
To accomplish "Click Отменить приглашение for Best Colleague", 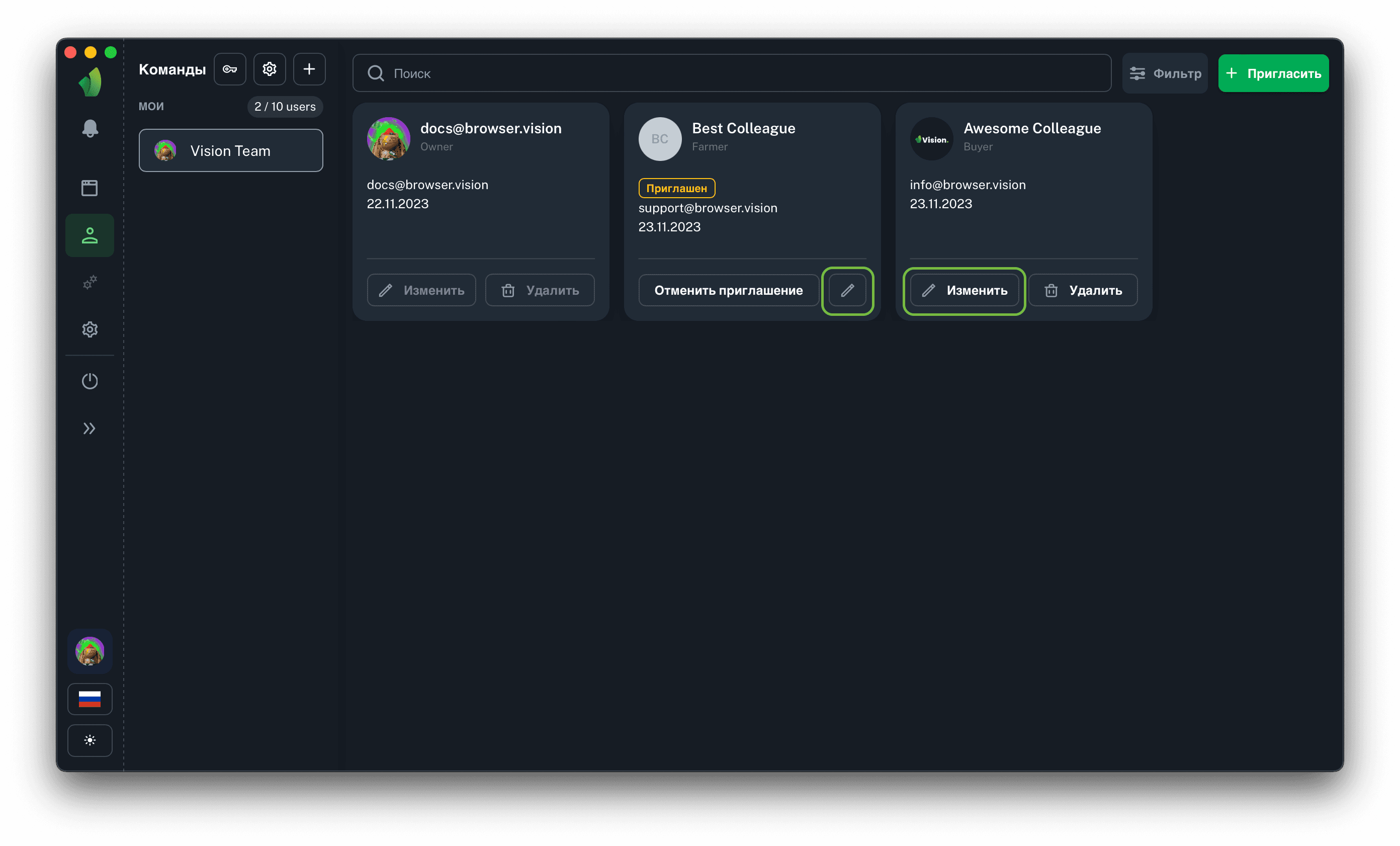I will [x=728, y=290].
